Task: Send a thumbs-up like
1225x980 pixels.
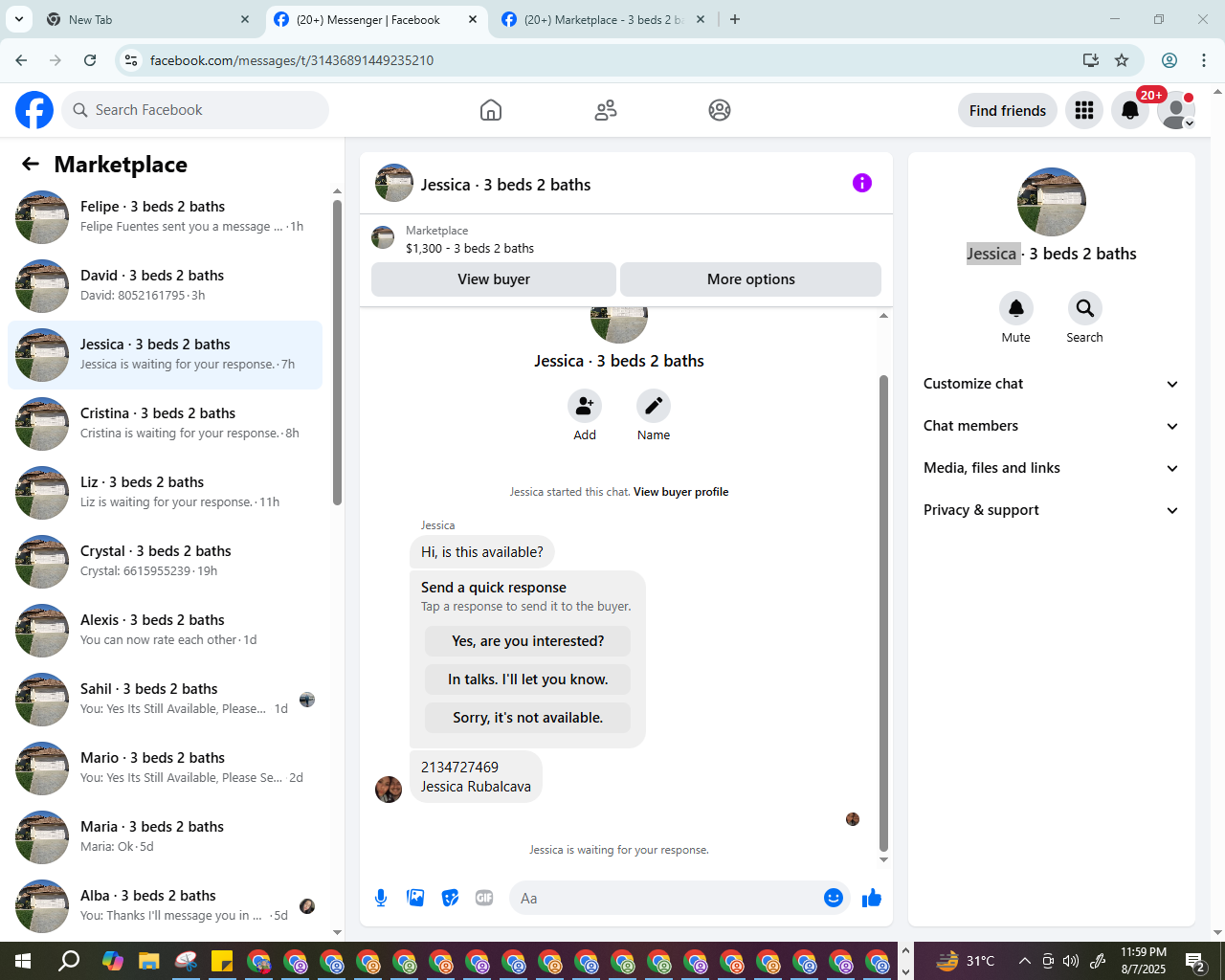Action: (x=872, y=898)
